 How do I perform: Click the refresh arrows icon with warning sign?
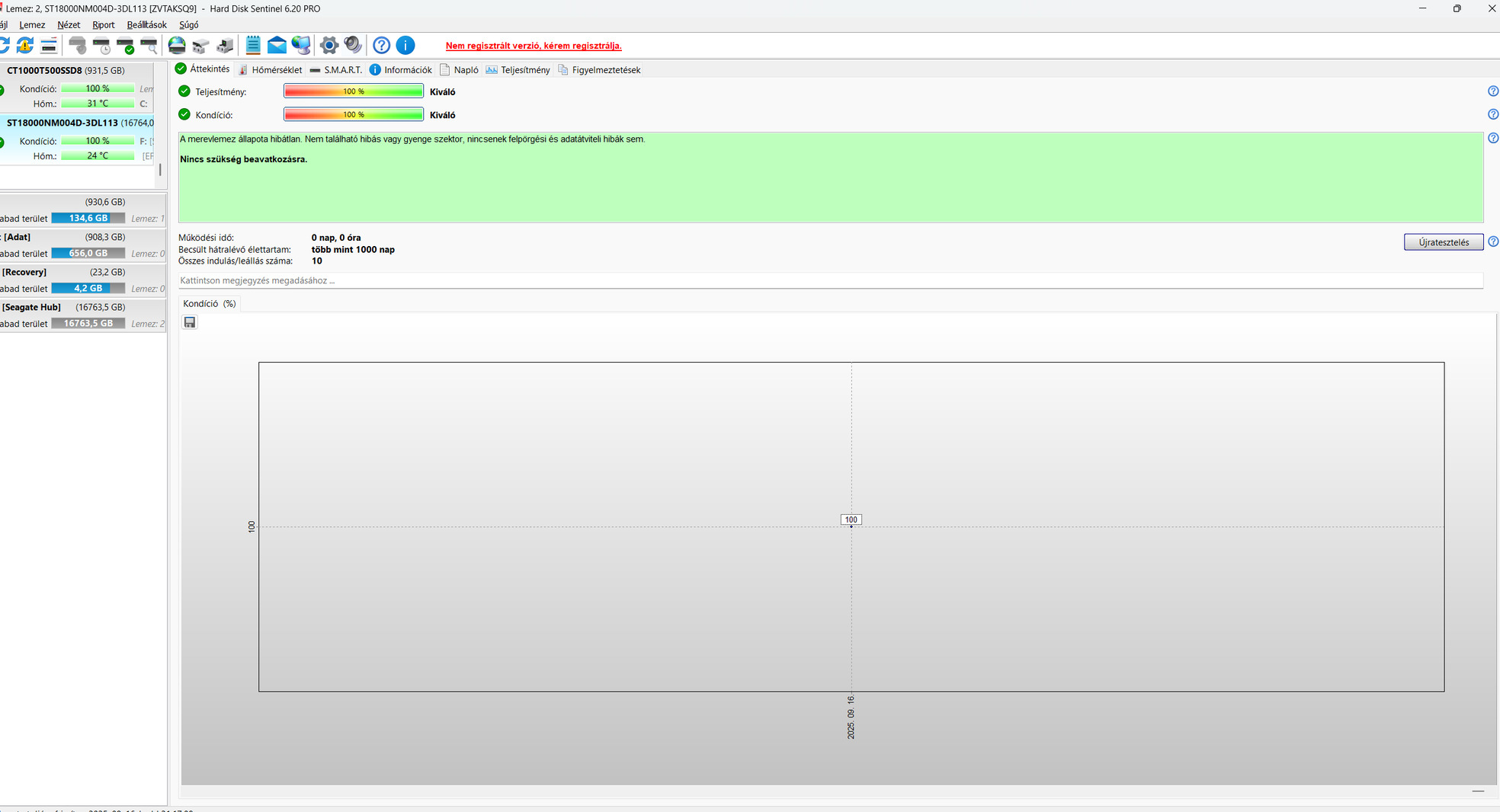tap(25, 46)
